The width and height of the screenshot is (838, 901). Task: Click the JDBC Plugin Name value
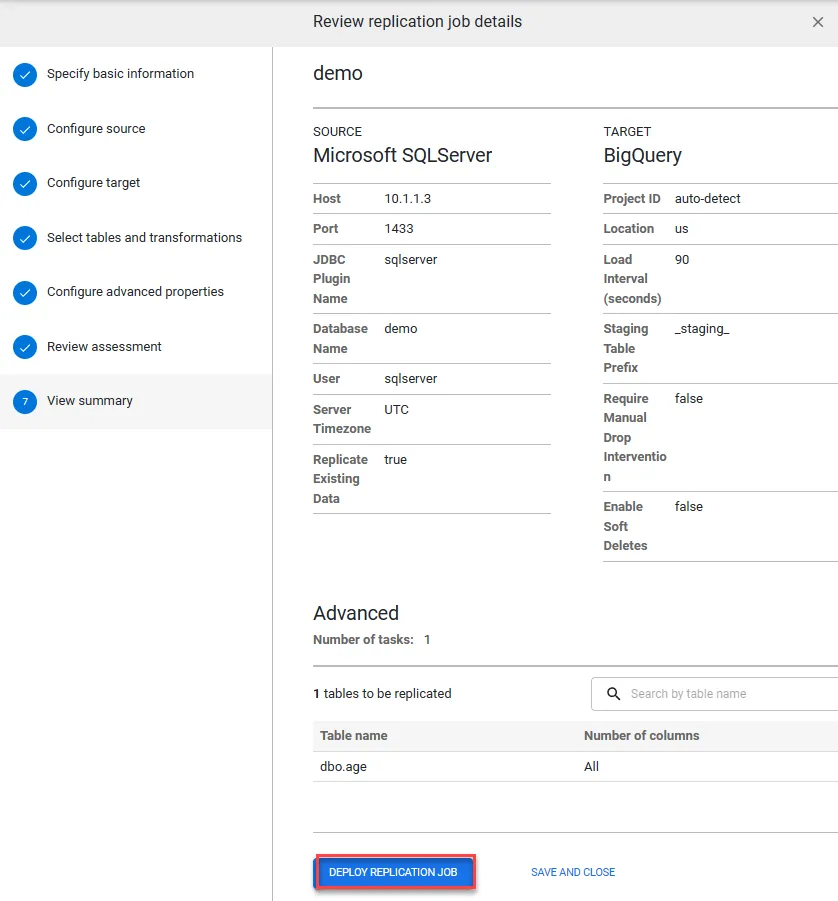coord(411,260)
